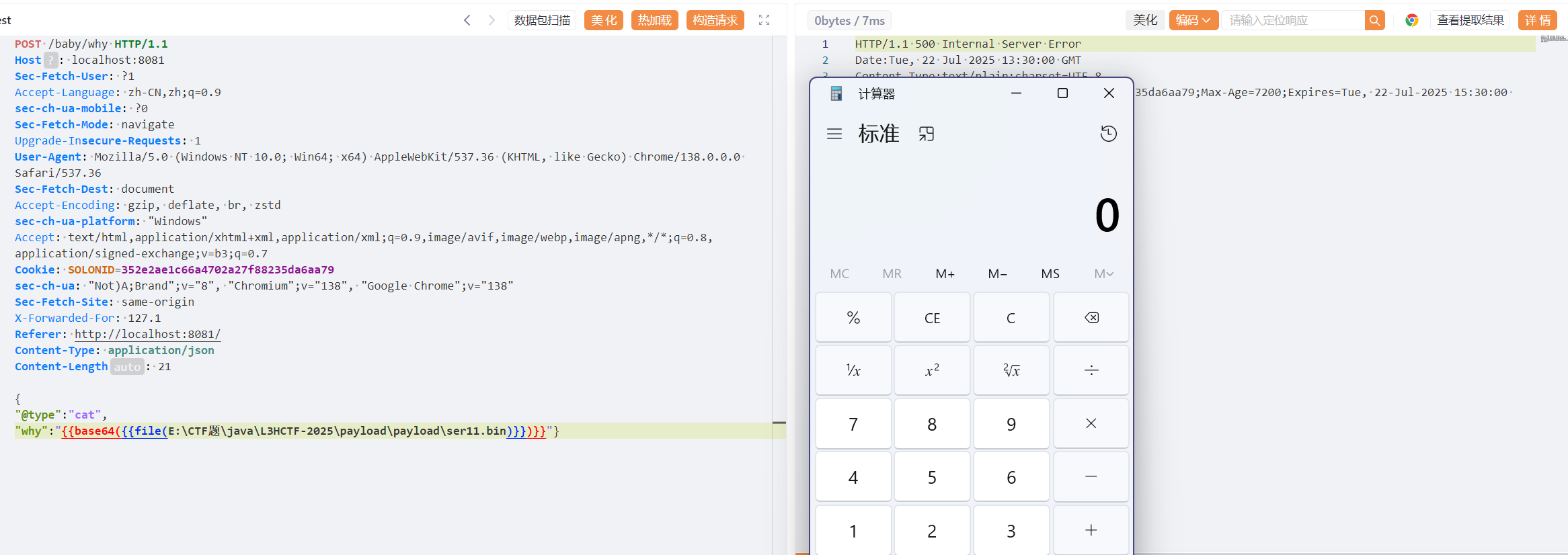Click the MR memory recall key

pos(892,273)
